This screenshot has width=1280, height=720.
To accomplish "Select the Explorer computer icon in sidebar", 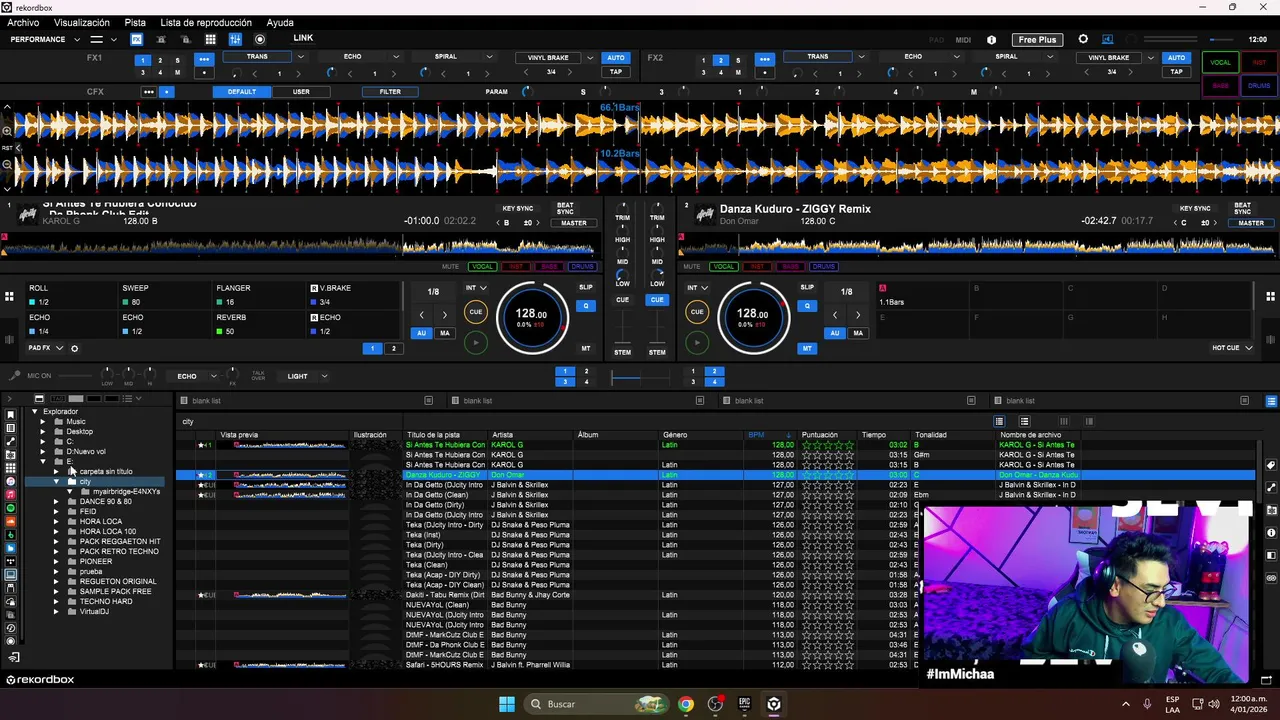I will point(11,575).
